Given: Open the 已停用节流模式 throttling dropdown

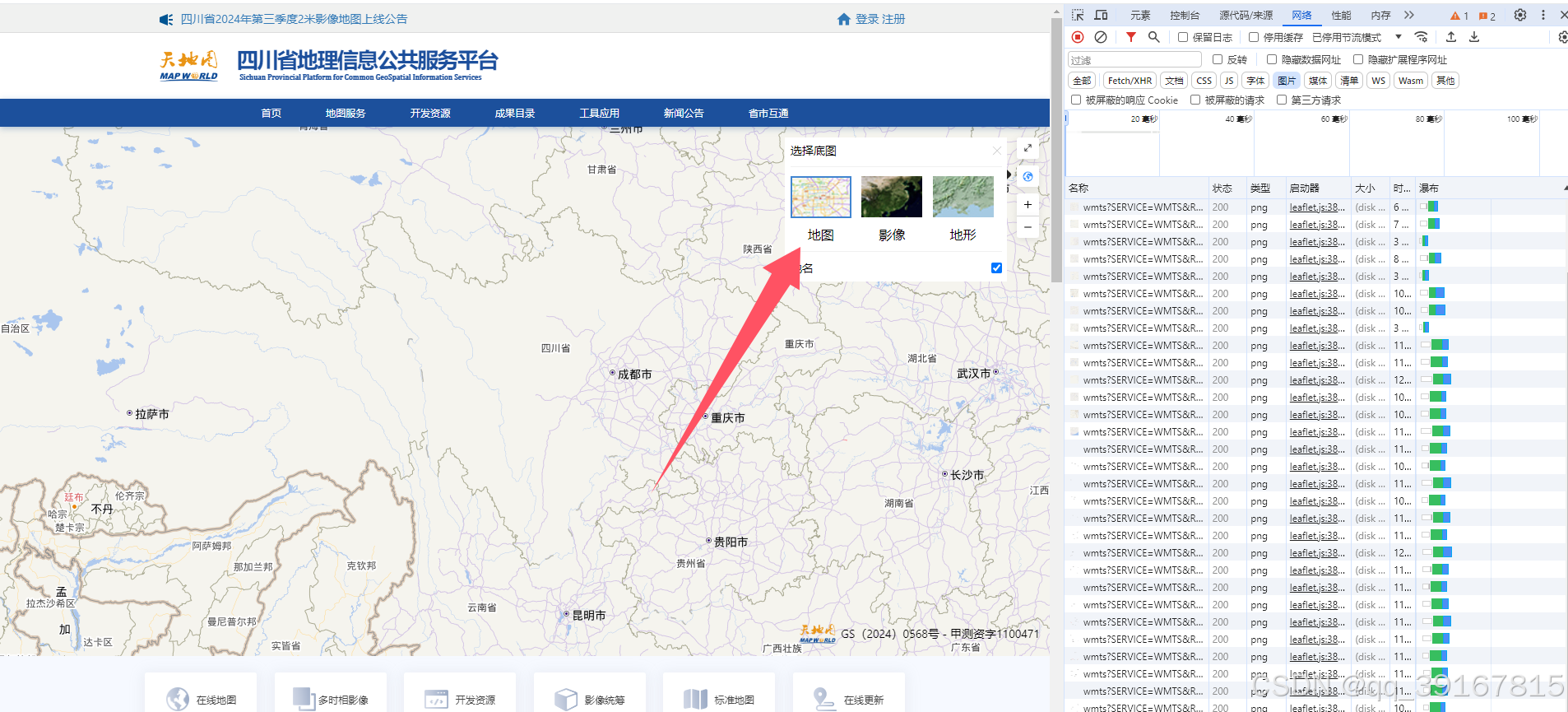Looking at the screenshot, I should (x=1357, y=37).
